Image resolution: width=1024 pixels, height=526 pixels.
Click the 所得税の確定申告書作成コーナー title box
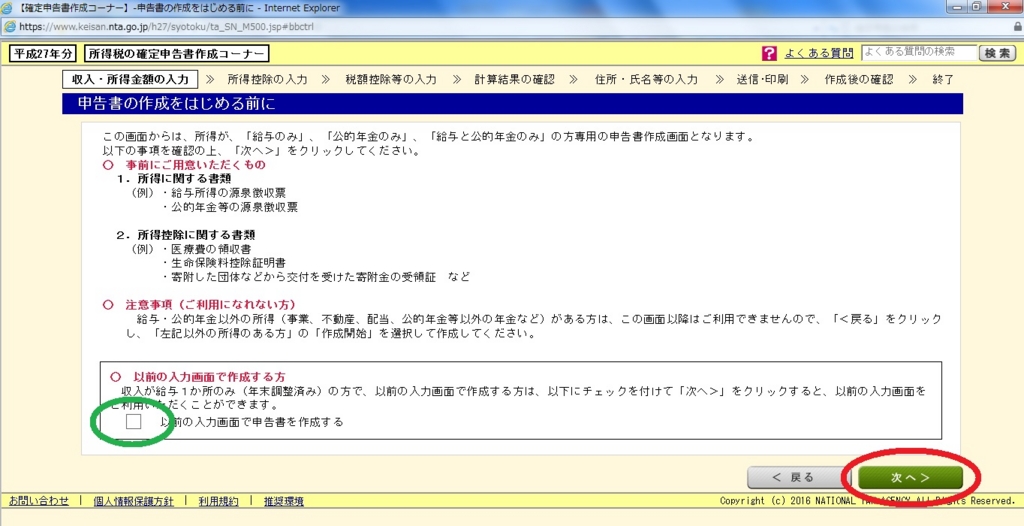[176, 53]
